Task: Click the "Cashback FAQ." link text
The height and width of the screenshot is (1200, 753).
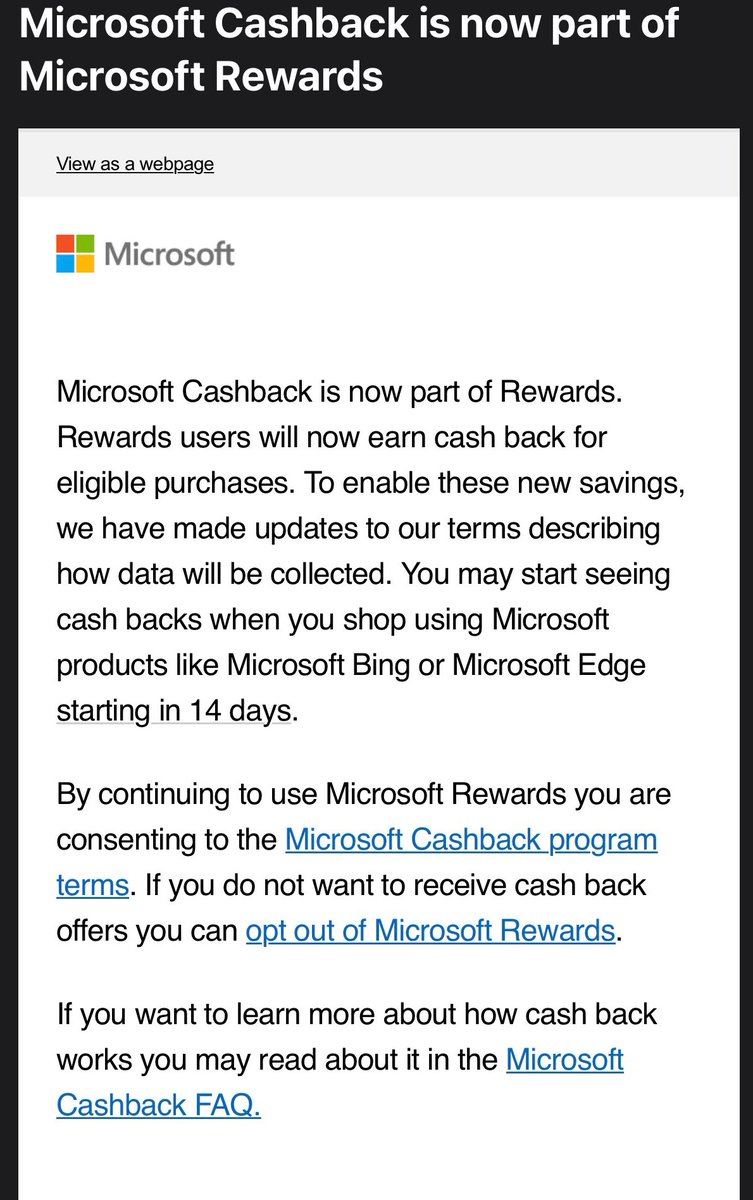Action: [158, 1105]
